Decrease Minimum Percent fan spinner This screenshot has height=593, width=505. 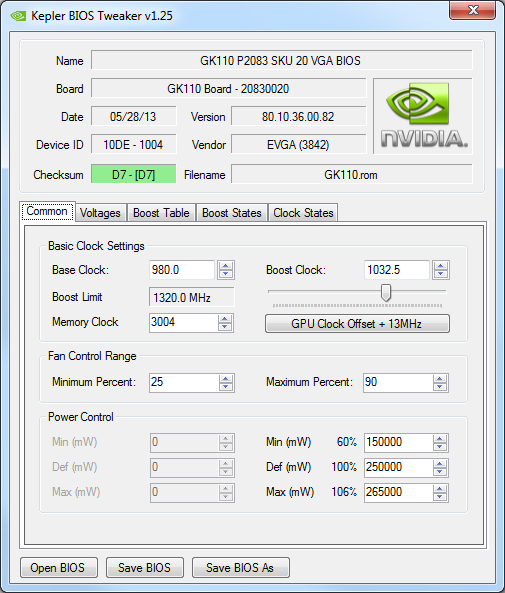click(x=226, y=387)
